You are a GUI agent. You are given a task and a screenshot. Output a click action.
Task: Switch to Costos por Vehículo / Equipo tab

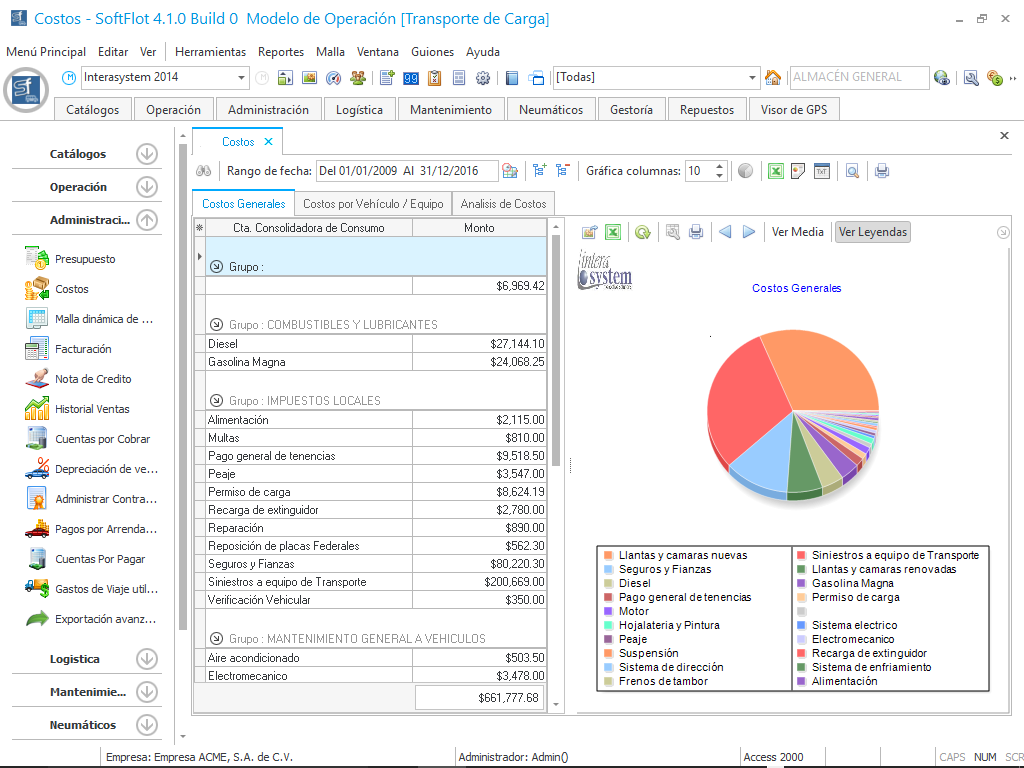(372, 204)
